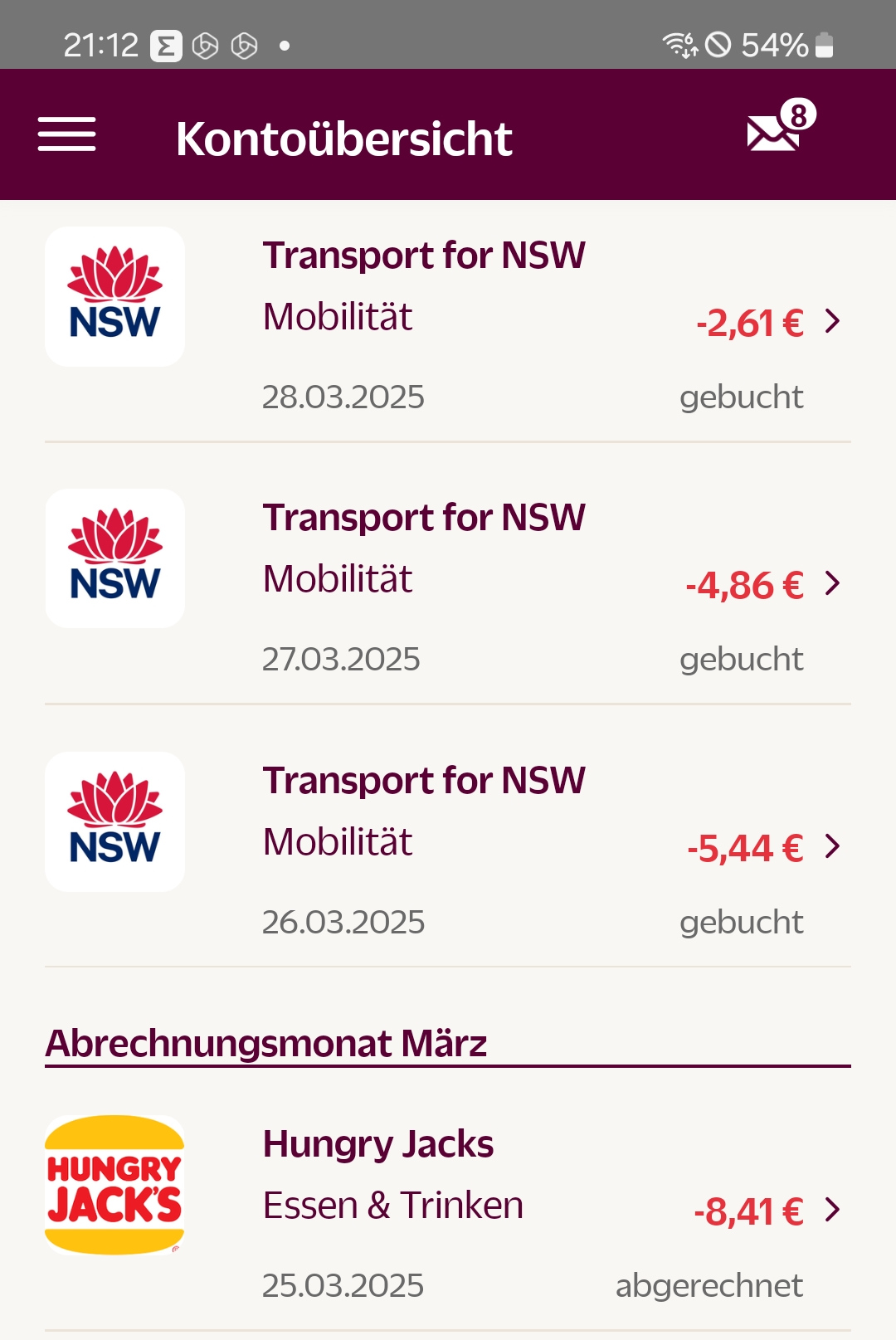The height and width of the screenshot is (1340, 896).
Task: Tap the abgerechnet status label
Action: 709,1285
